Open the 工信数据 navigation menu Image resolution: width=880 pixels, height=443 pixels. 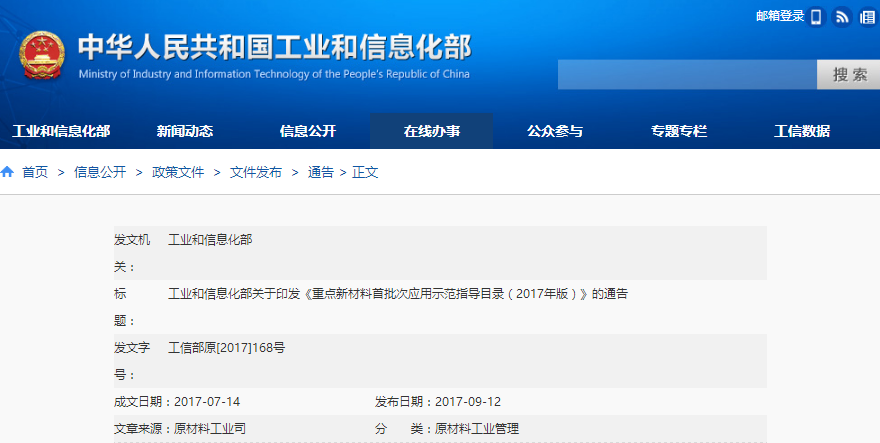(x=802, y=131)
